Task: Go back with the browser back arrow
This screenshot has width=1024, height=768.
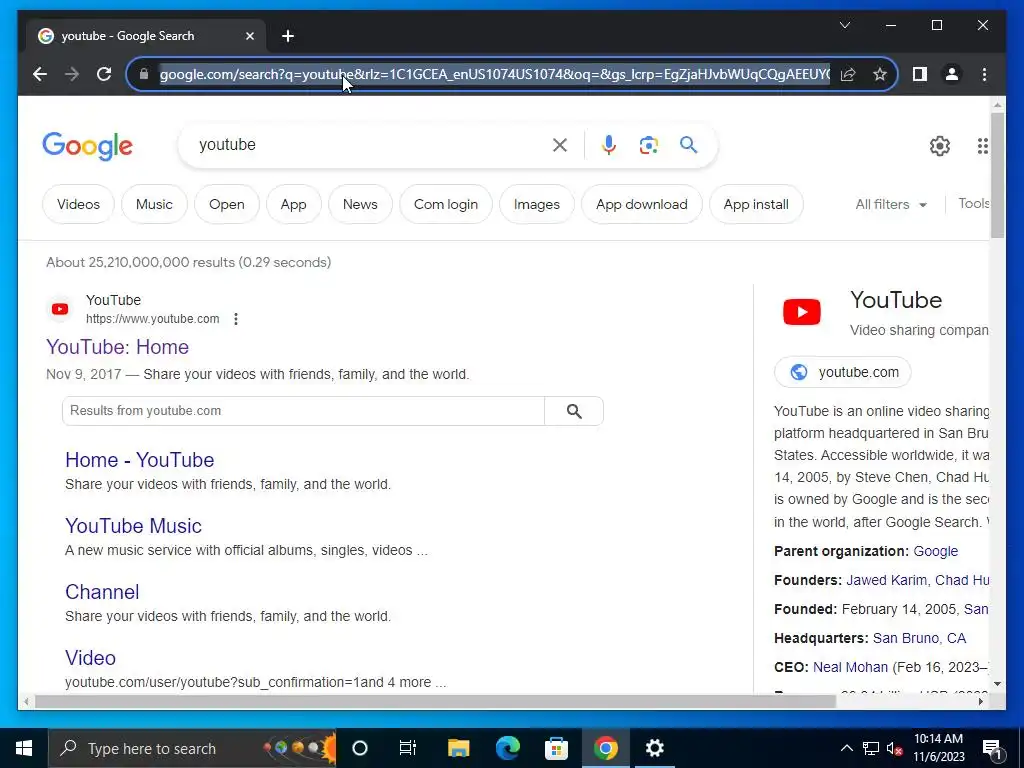Action: [40, 74]
